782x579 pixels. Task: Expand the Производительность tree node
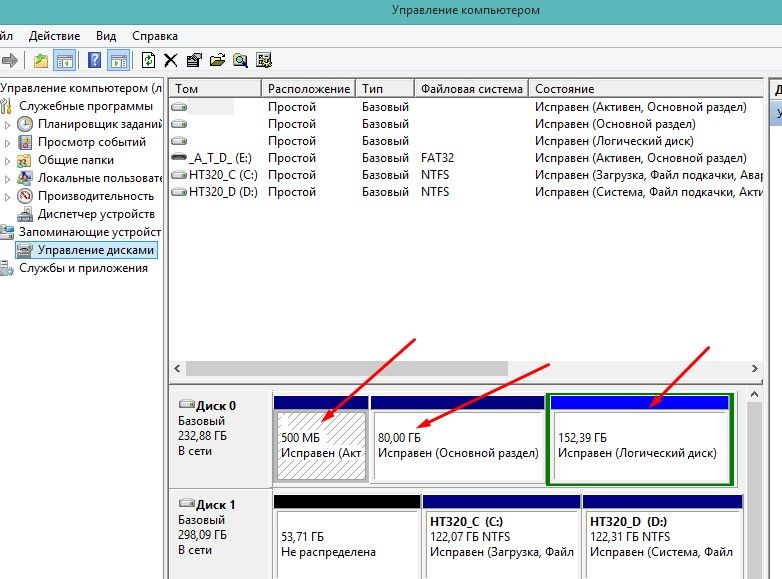tap(7, 196)
